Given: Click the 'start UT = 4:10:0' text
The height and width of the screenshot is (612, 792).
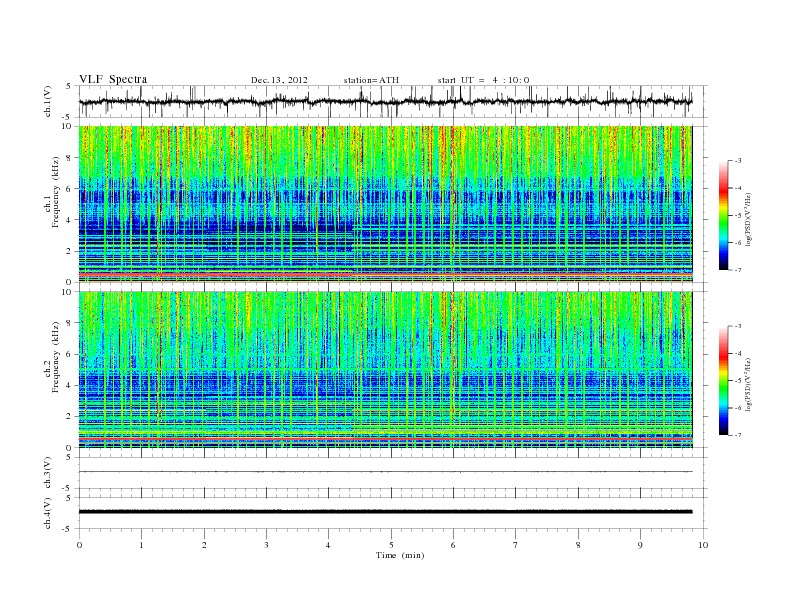Looking at the screenshot, I should click(x=483, y=80).
